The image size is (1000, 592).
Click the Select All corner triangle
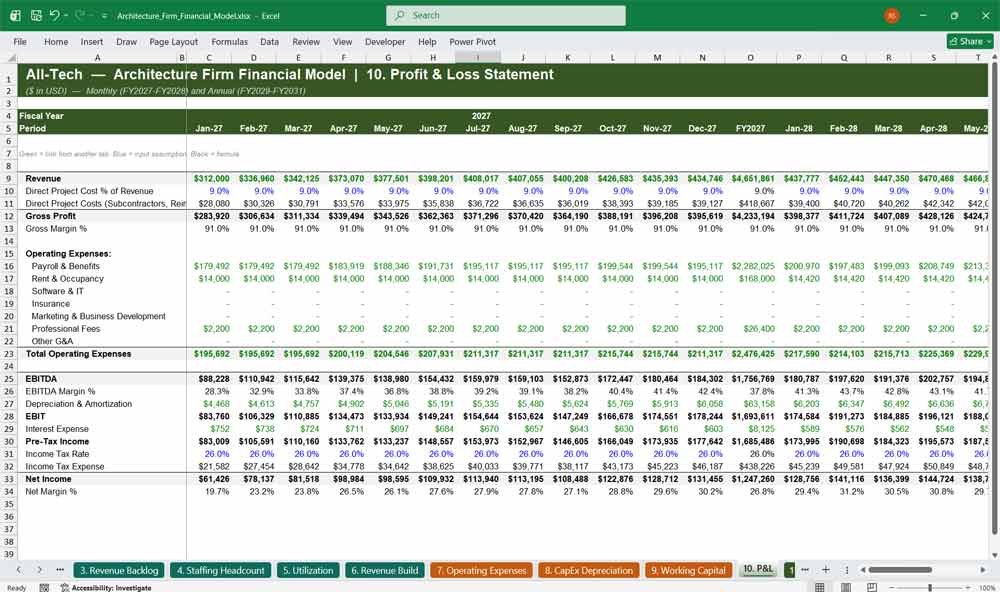10,57
